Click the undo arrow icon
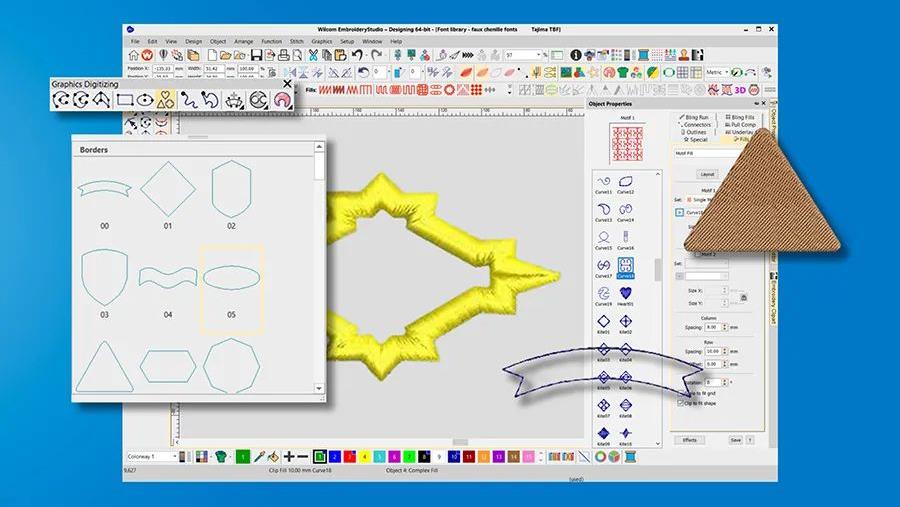 357,55
